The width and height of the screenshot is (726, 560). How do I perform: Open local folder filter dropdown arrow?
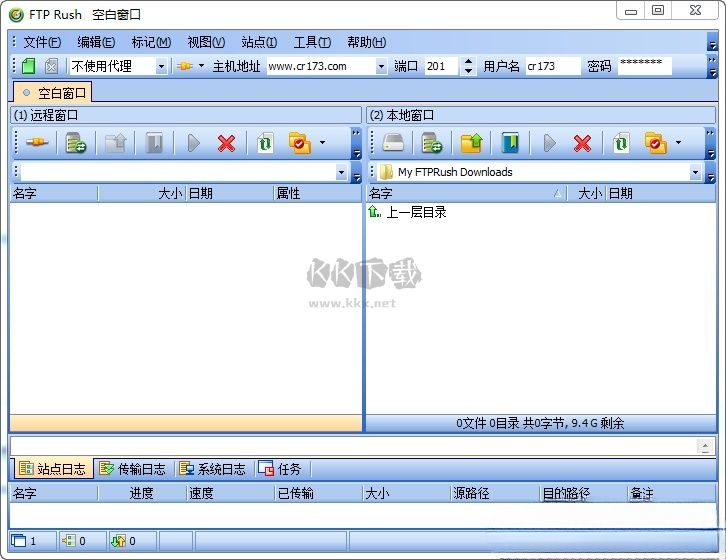click(678, 143)
